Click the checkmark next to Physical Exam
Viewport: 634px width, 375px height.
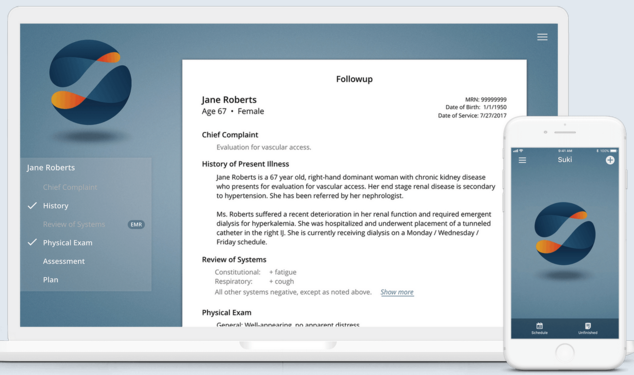tap(32, 242)
